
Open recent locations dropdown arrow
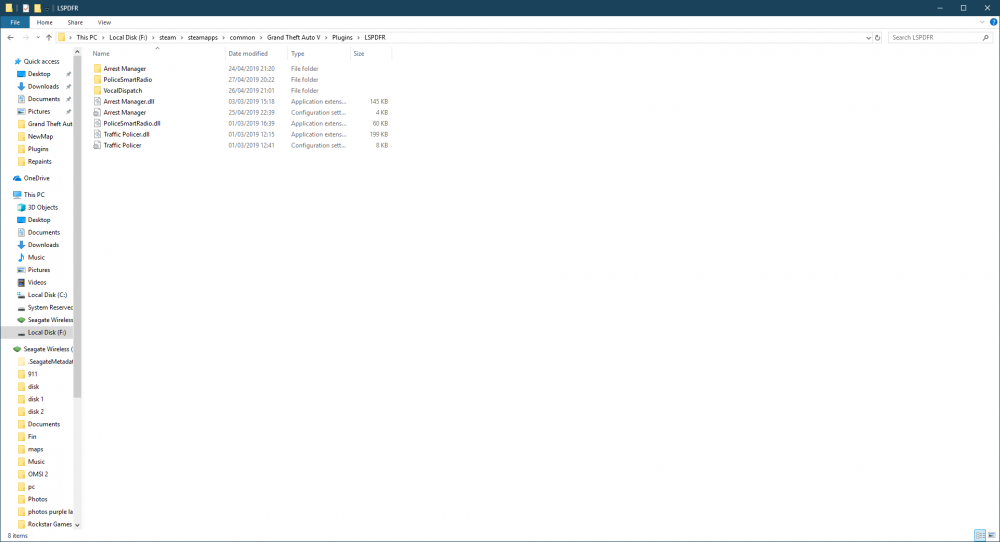(x=38, y=38)
